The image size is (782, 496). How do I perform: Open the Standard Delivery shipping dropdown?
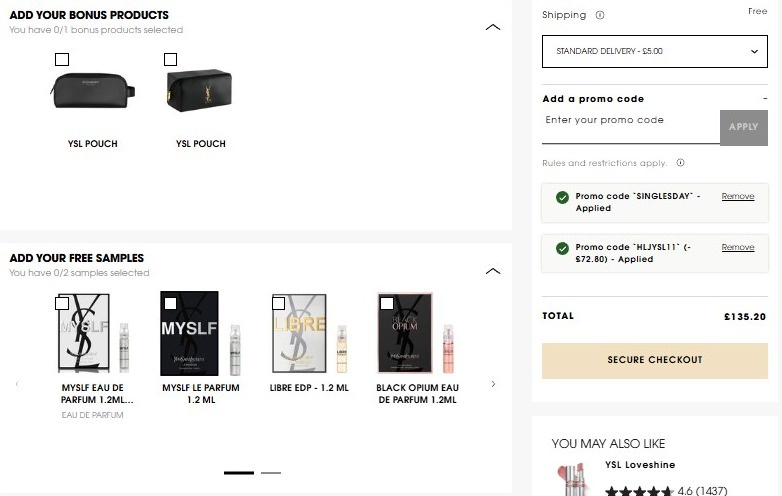pyautogui.click(x=654, y=51)
